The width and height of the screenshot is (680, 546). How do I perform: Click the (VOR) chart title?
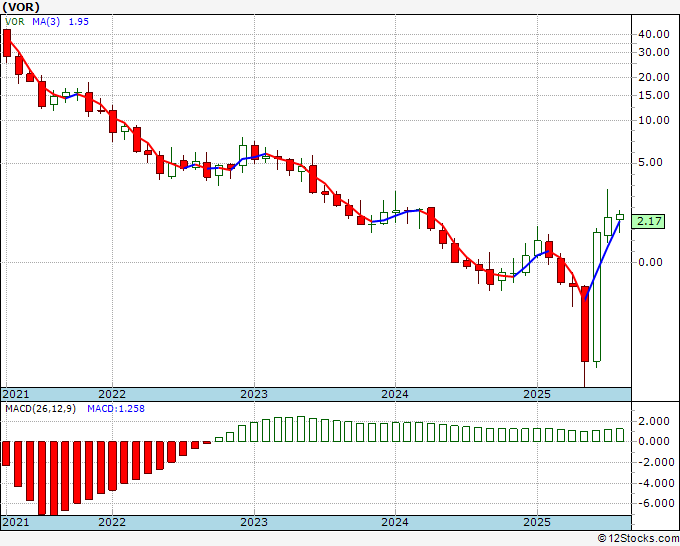(x=21, y=7)
